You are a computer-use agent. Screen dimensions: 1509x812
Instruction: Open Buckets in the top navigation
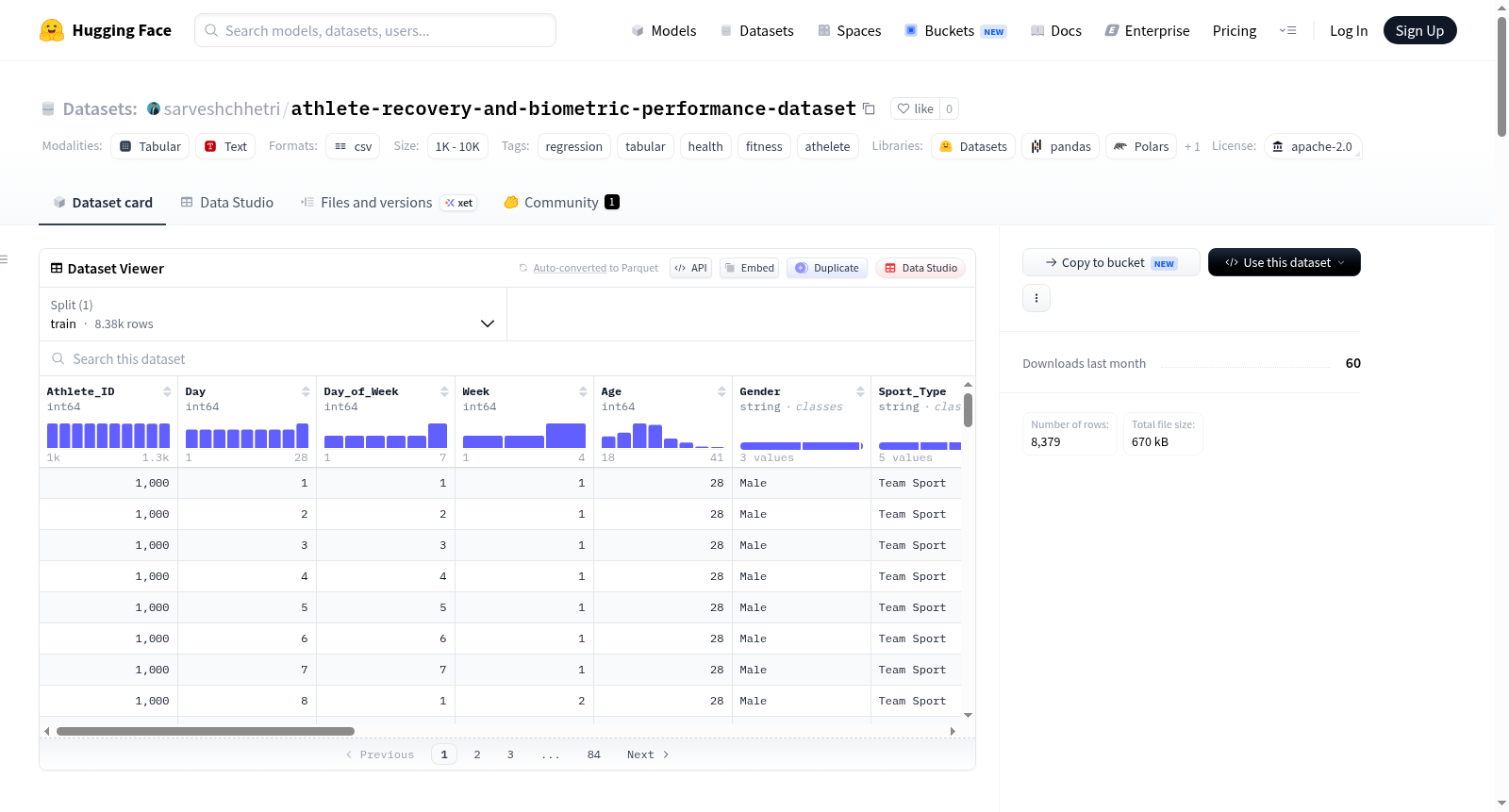coord(955,30)
